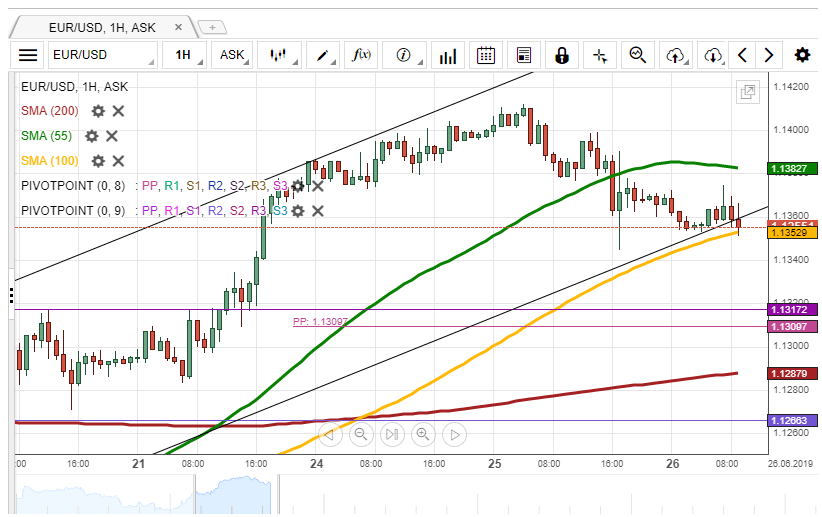The width and height of the screenshot is (822, 517).
Task: Open the hamburger main menu
Action: tap(28, 55)
